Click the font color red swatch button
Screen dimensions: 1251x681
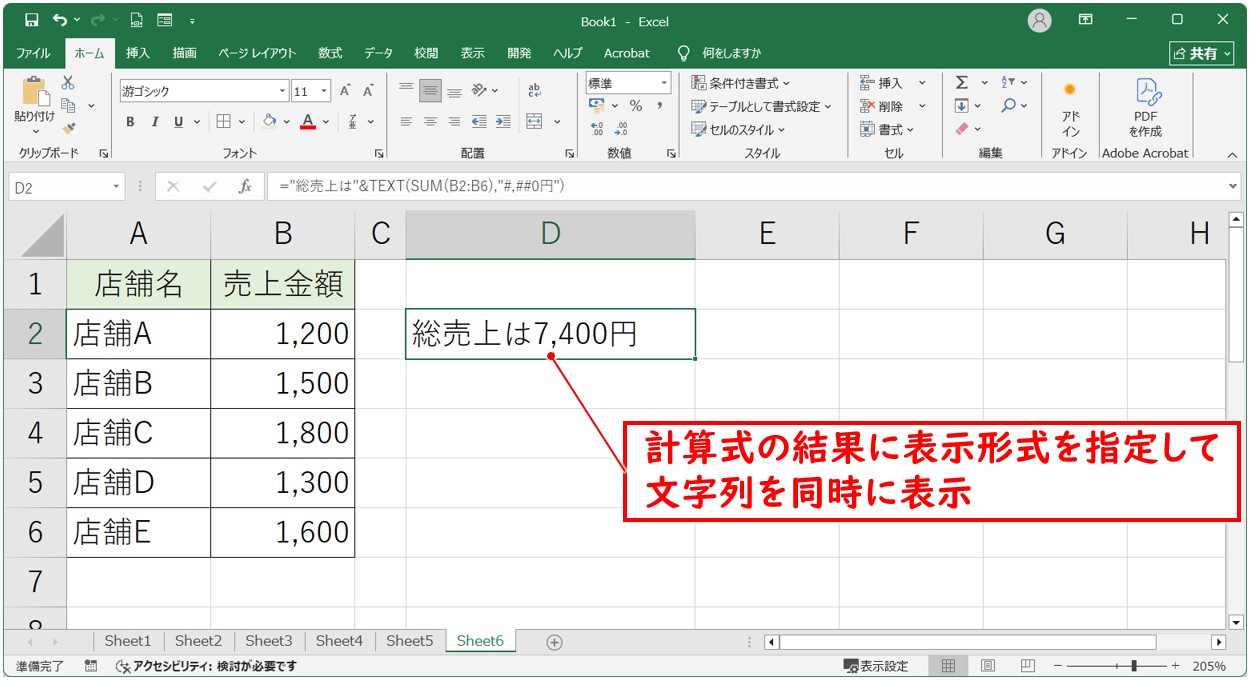308,122
